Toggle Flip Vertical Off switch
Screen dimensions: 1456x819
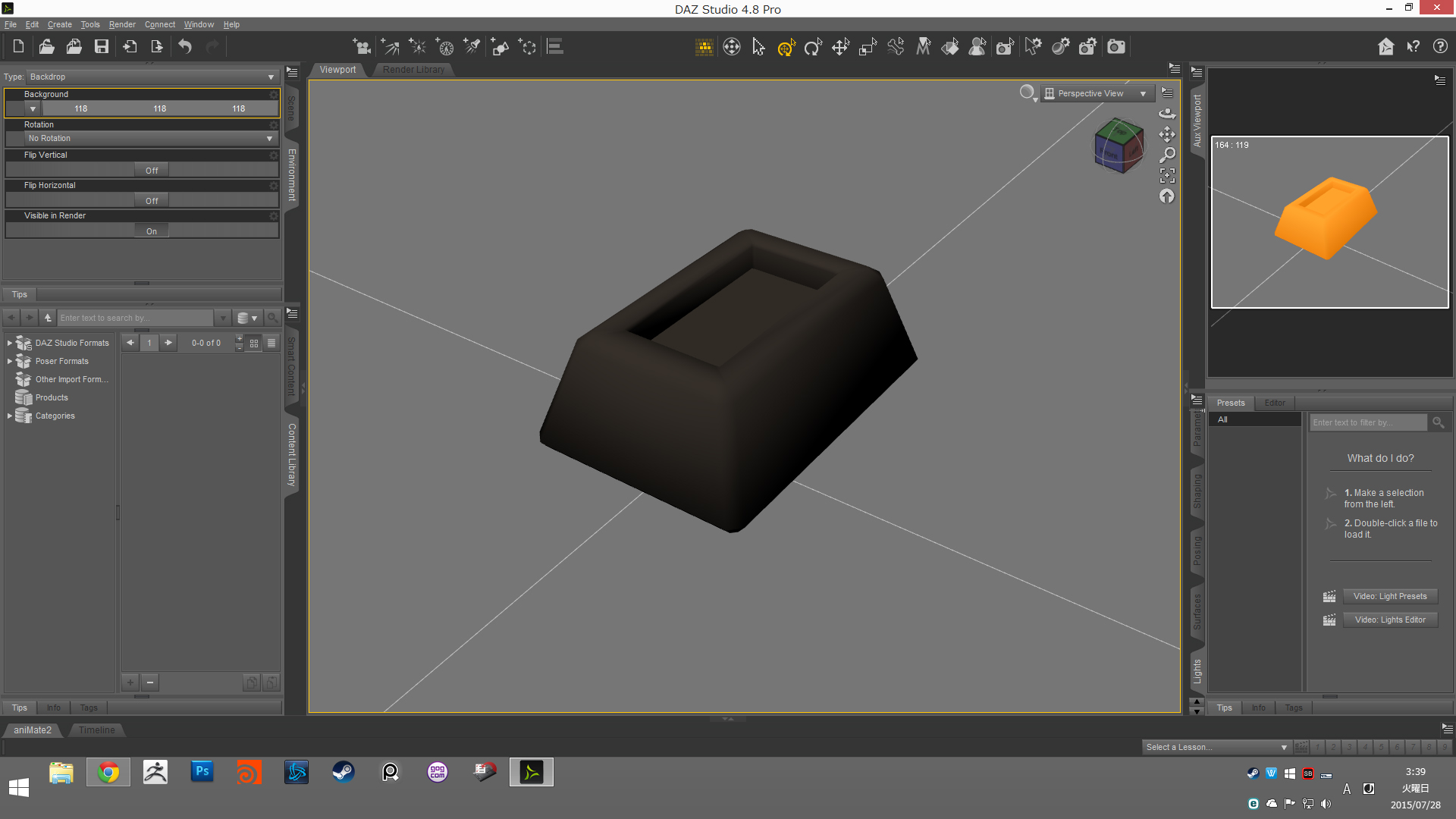pyautogui.click(x=152, y=171)
